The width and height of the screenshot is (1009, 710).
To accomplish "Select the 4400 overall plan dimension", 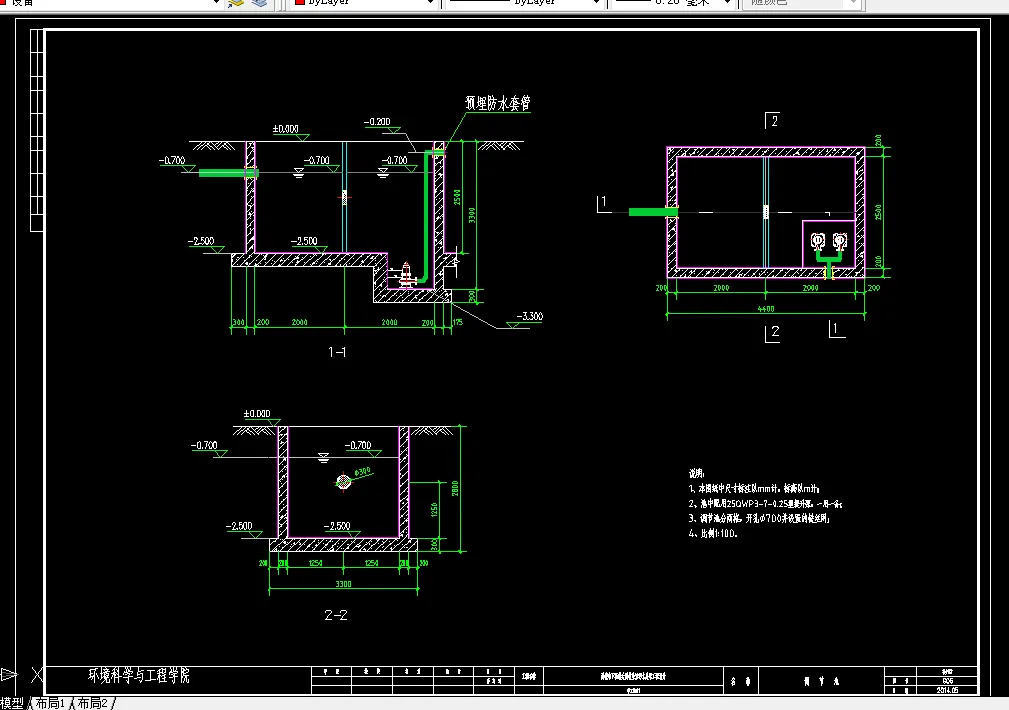I will [766, 309].
